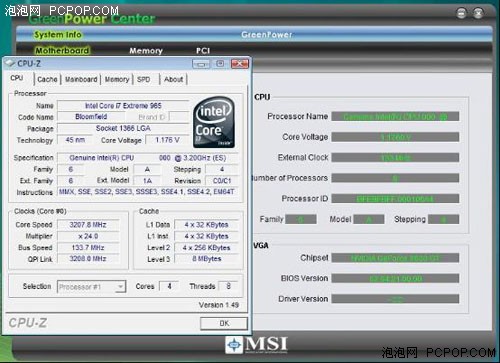Switch to PCI tab in GreenPower Center
This screenshot has width=500, height=363.
[203, 51]
